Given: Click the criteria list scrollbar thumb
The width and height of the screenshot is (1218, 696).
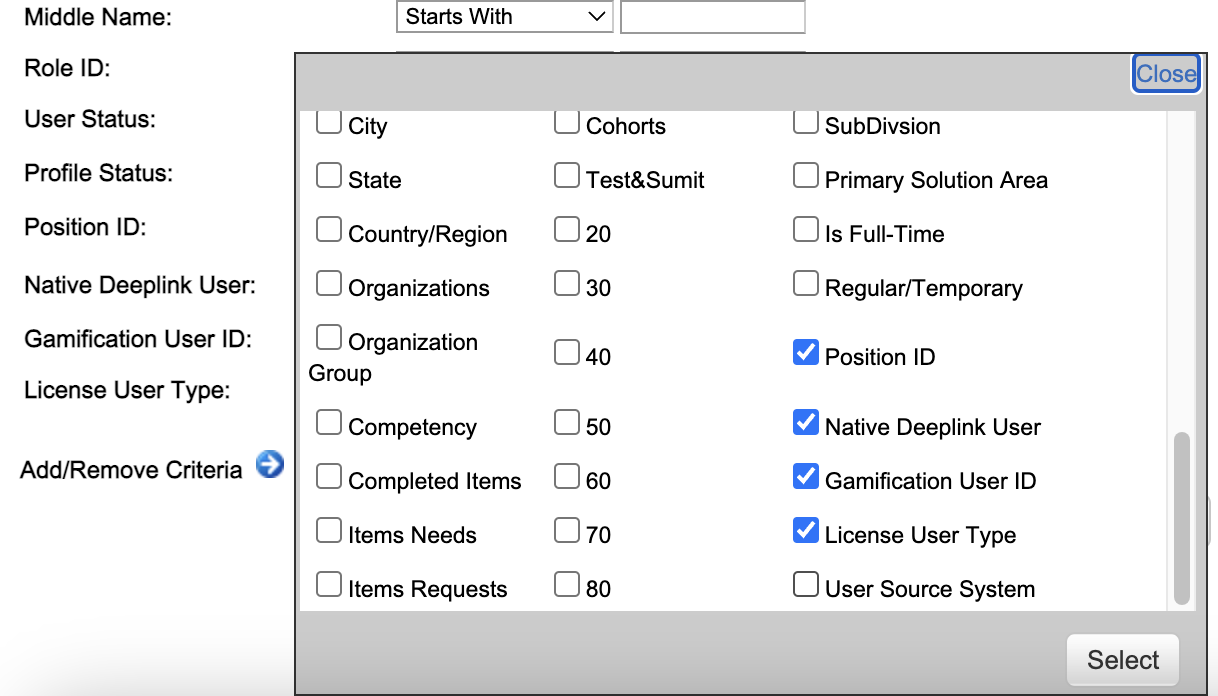Looking at the screenshot, I should tap(1182, 518).
